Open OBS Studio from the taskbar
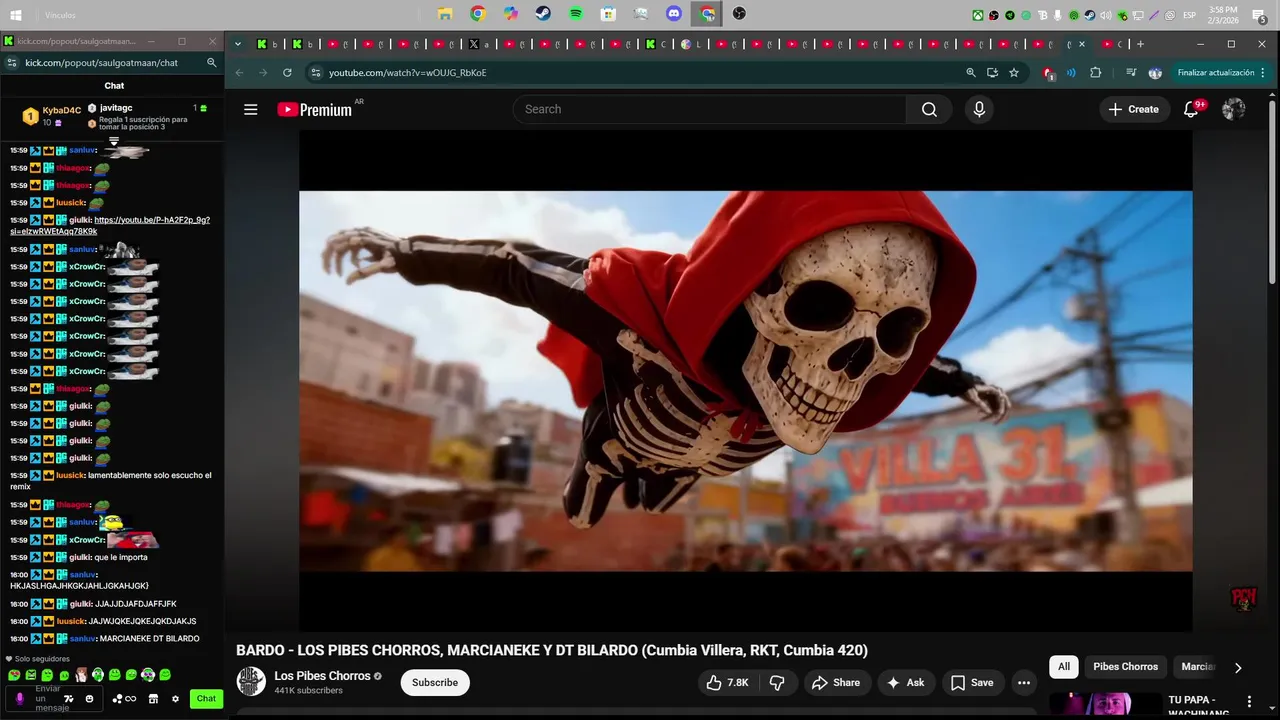Viewport: 1280px width, 720px height. pos(739,14)
